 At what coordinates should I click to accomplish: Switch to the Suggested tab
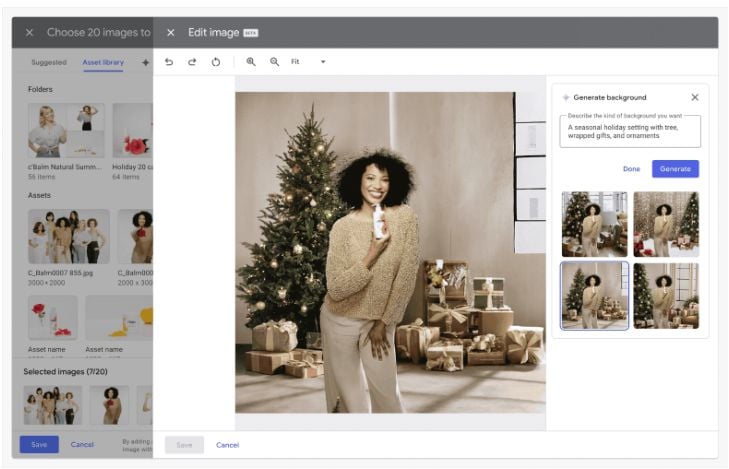(x=49, y=62)
